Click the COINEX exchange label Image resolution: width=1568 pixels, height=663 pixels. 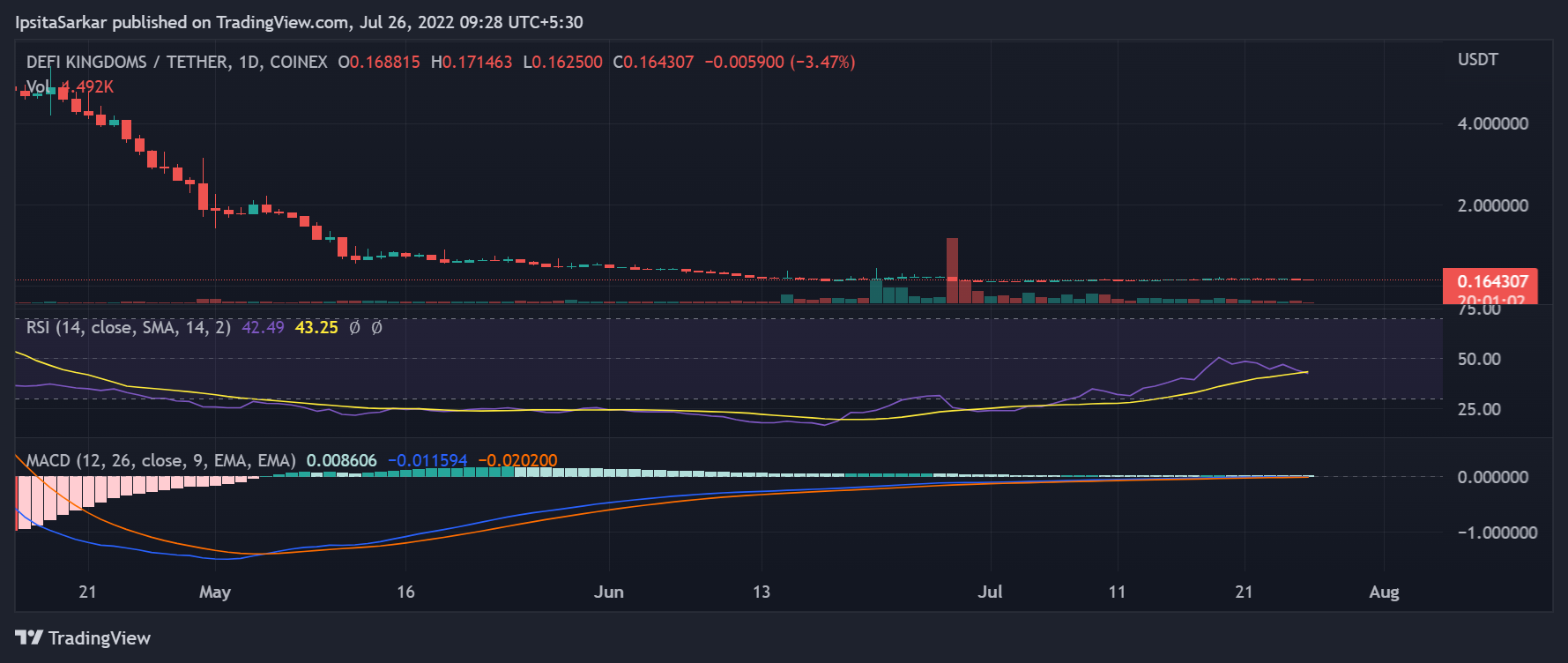coord(299,62)
